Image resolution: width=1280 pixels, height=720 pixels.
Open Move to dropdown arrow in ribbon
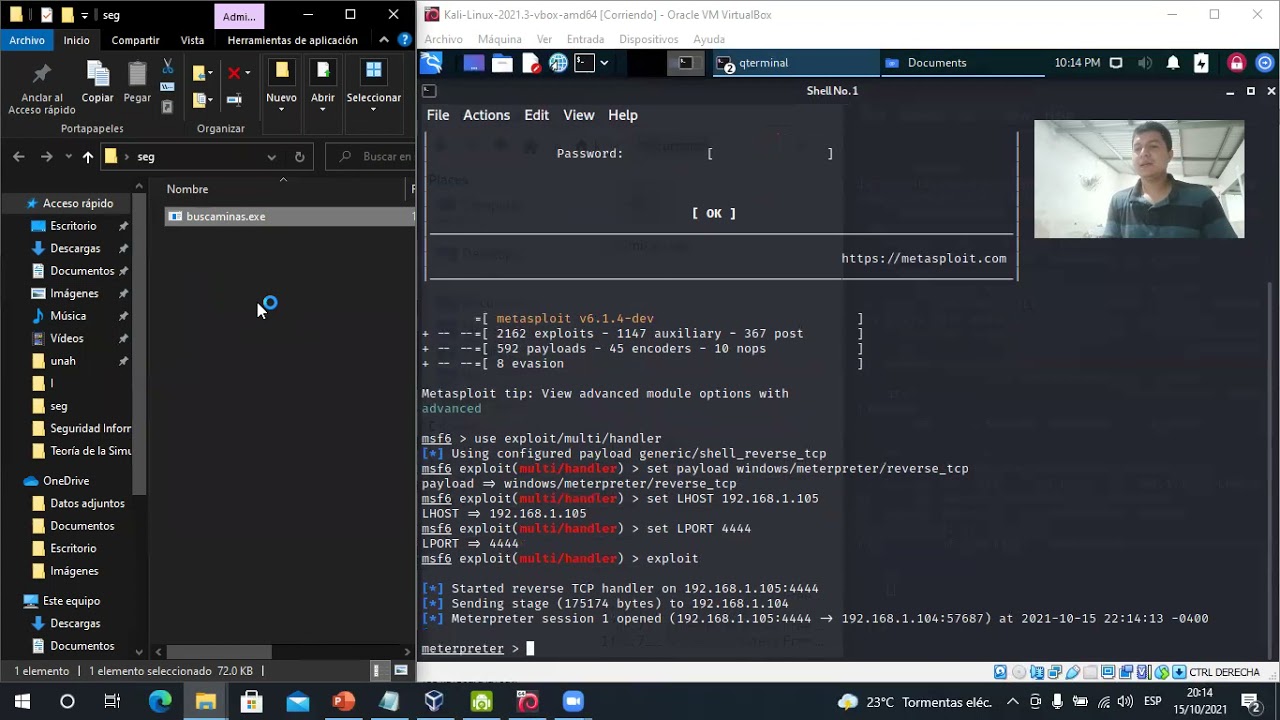pos(210,73)
